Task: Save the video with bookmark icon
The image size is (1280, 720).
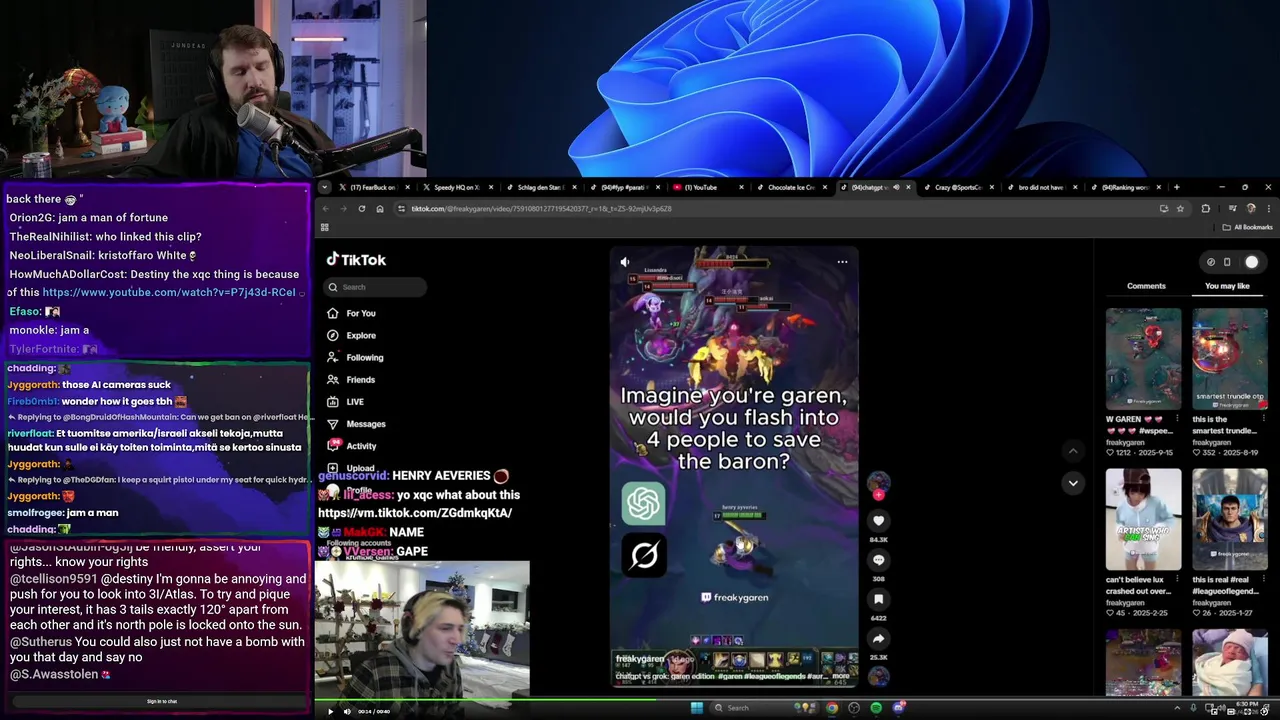Action: pyautogui.click(x=878, y=599)
